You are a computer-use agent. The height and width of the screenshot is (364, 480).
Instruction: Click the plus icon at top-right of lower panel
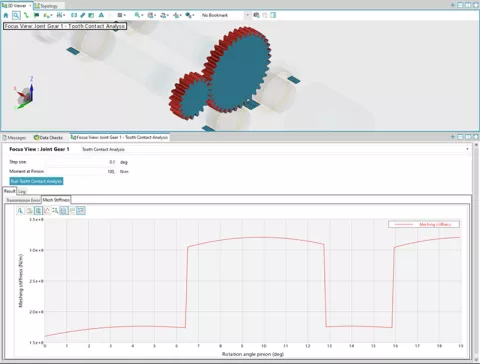click(x=452, y=137)
